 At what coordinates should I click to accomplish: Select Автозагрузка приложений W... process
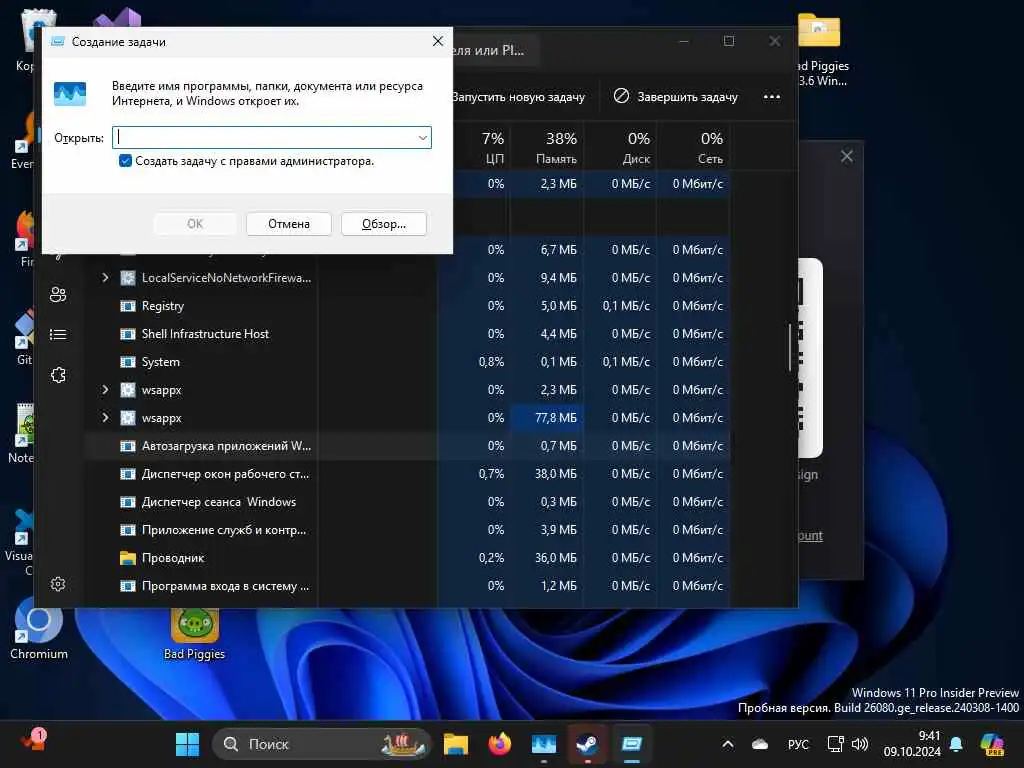tap(408, 445)
